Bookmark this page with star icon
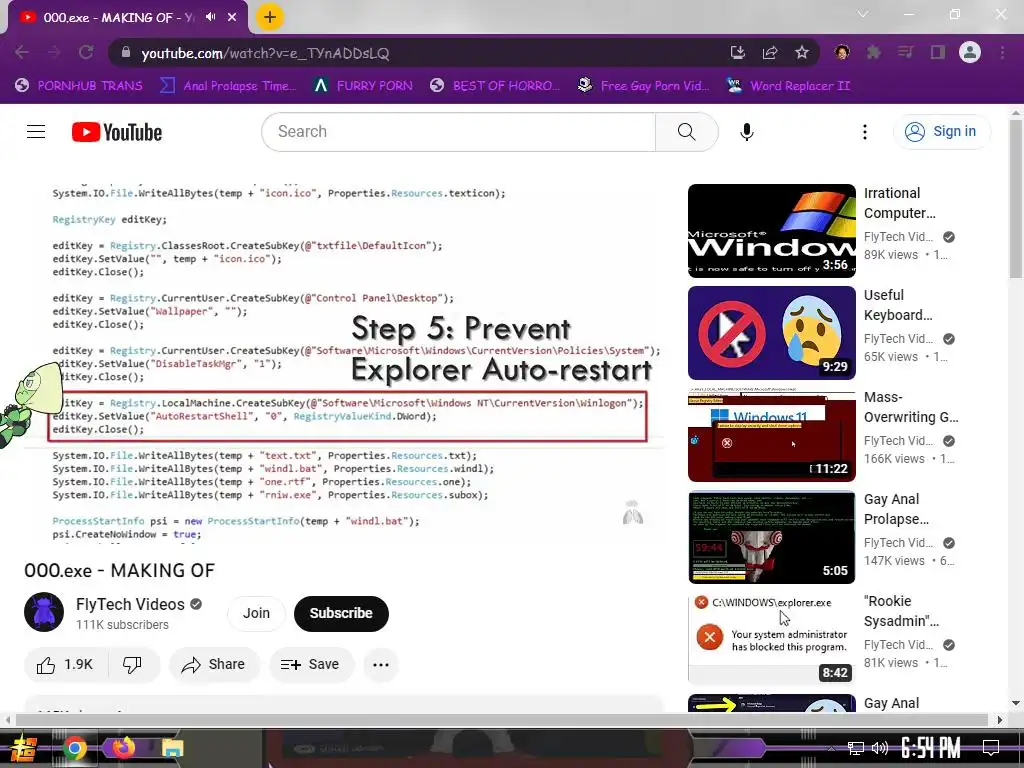1024x768 pixels. 802,52
